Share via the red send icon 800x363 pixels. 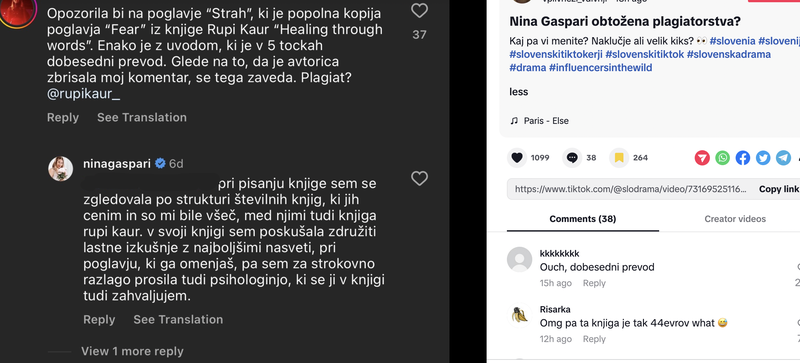(702, 158)
